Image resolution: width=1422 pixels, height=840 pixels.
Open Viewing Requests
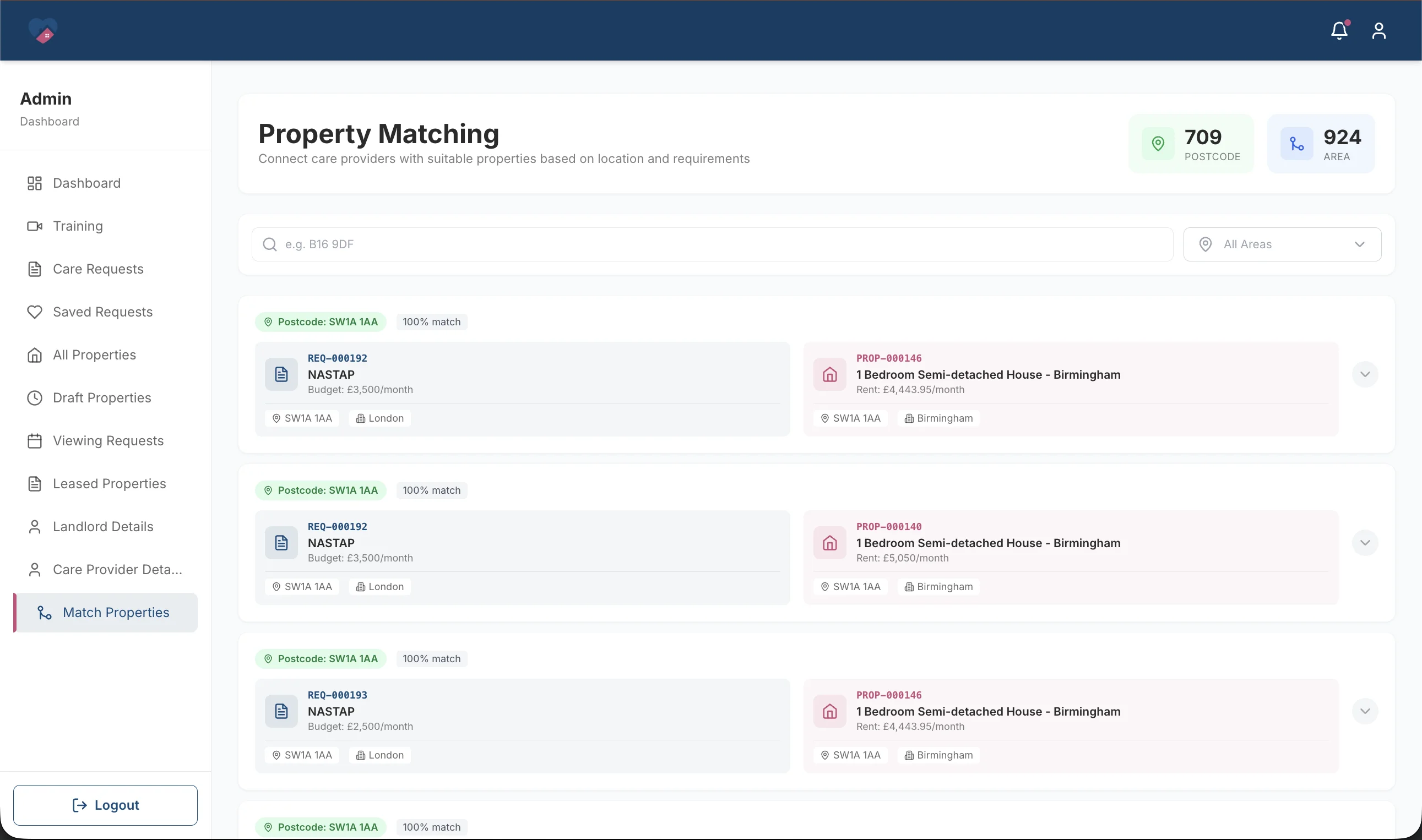click(x=105, y=441)
